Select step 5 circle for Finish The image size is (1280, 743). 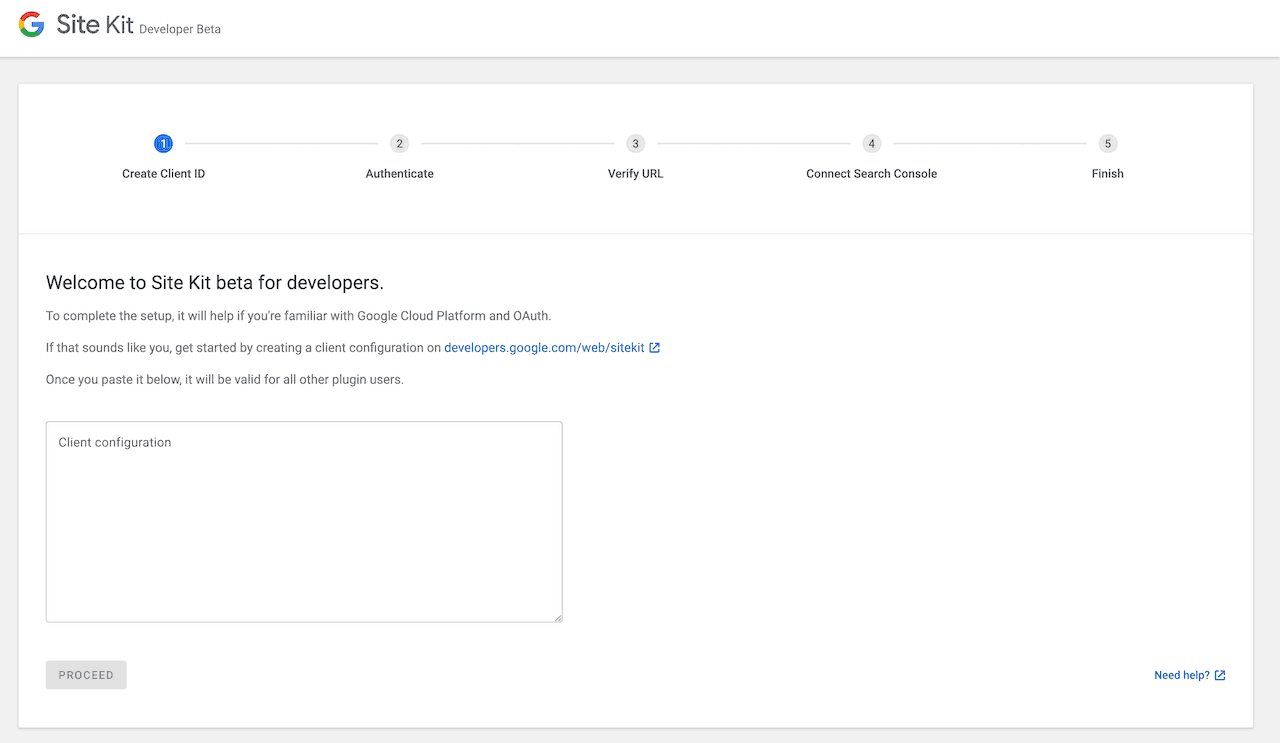[x=1108, y=144]
